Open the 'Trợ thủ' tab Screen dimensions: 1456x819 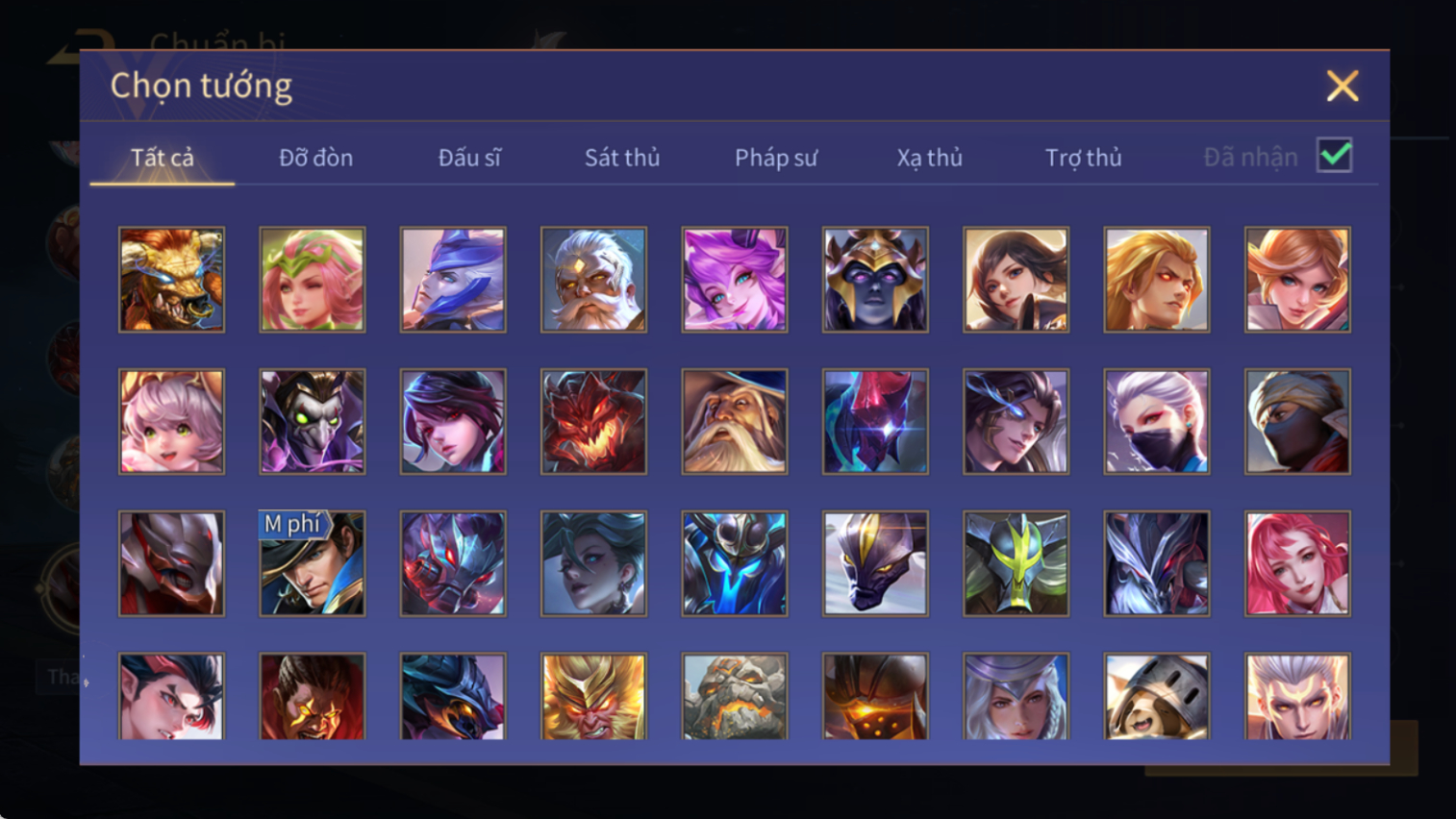point(1083,158)
